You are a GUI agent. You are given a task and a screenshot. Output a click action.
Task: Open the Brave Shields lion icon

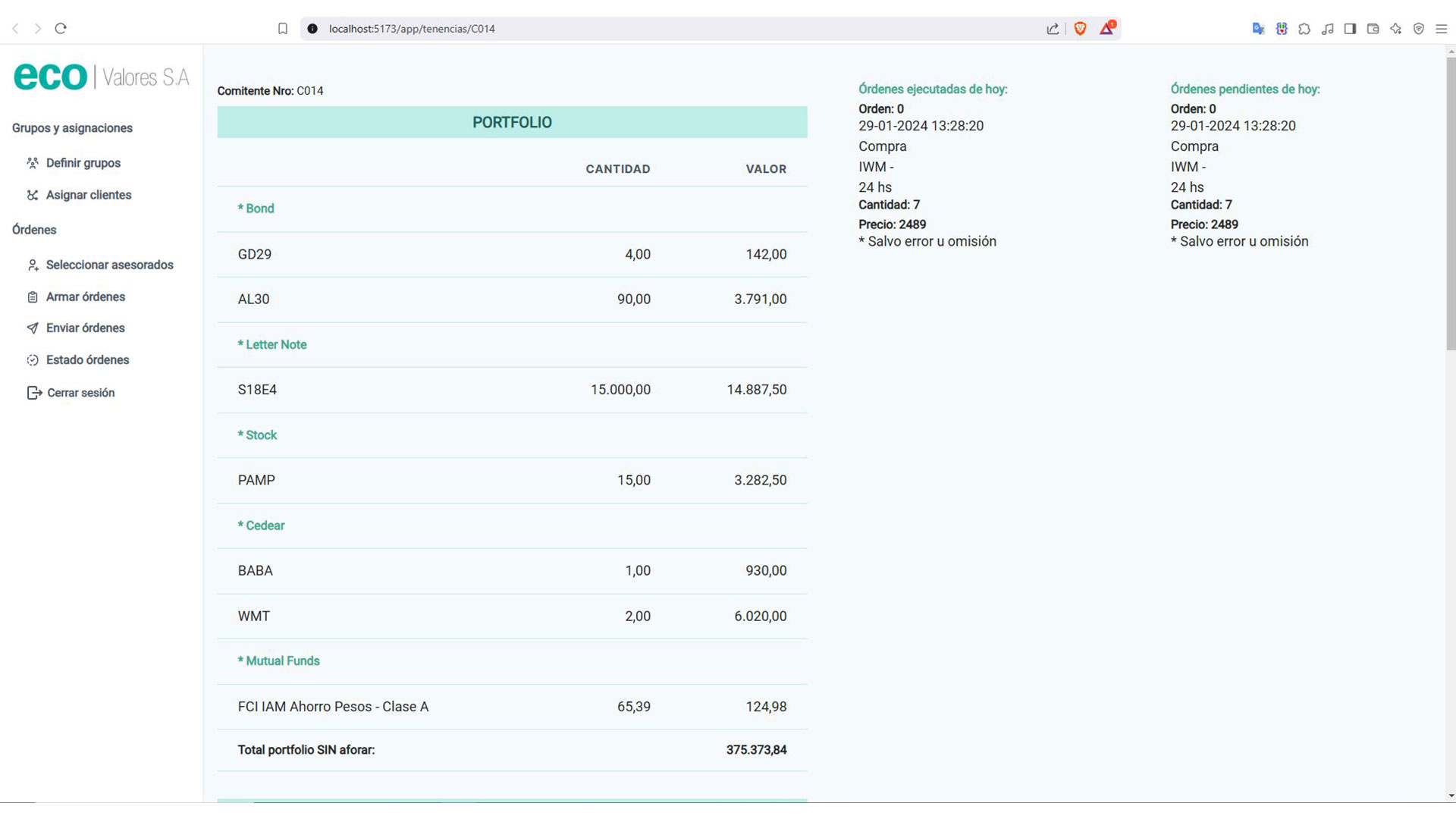(x=1081, y=29)
